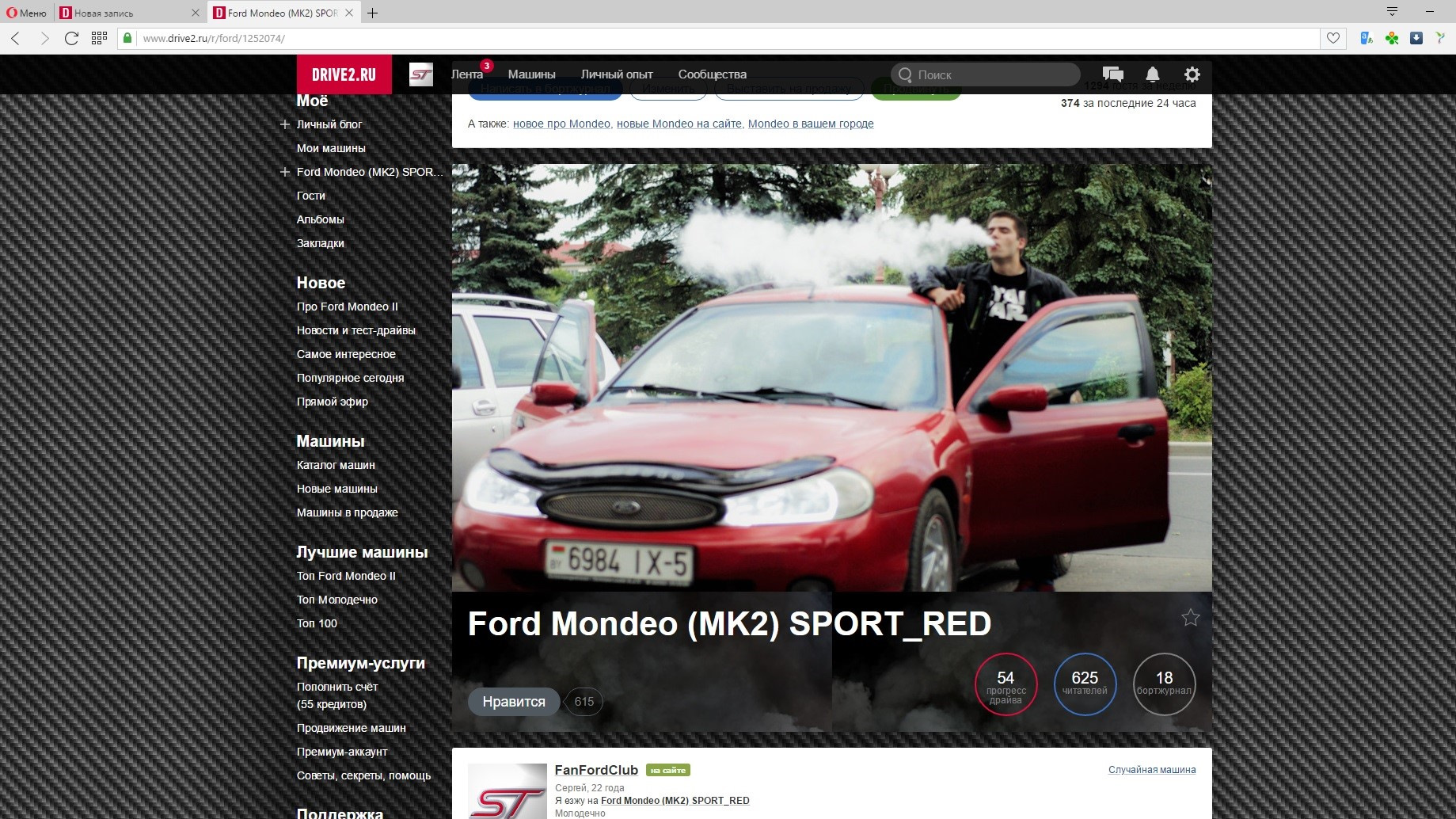Screen dimensions: 1456x819
Task: Open the notifications bell icon
Action: (1153, 74)
